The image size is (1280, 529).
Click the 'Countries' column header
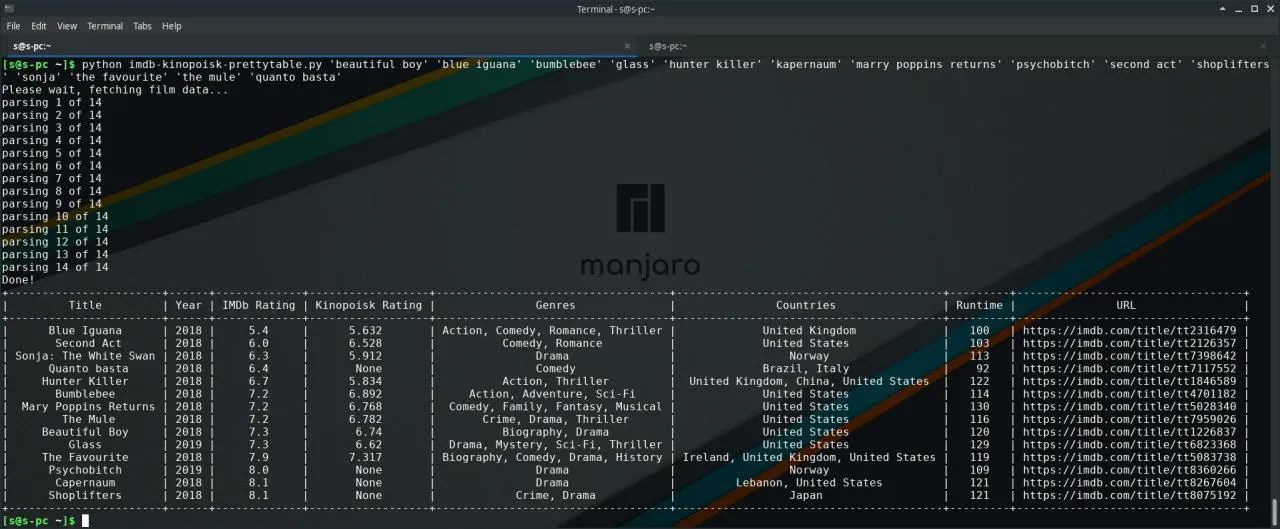(x=806, y=306)
